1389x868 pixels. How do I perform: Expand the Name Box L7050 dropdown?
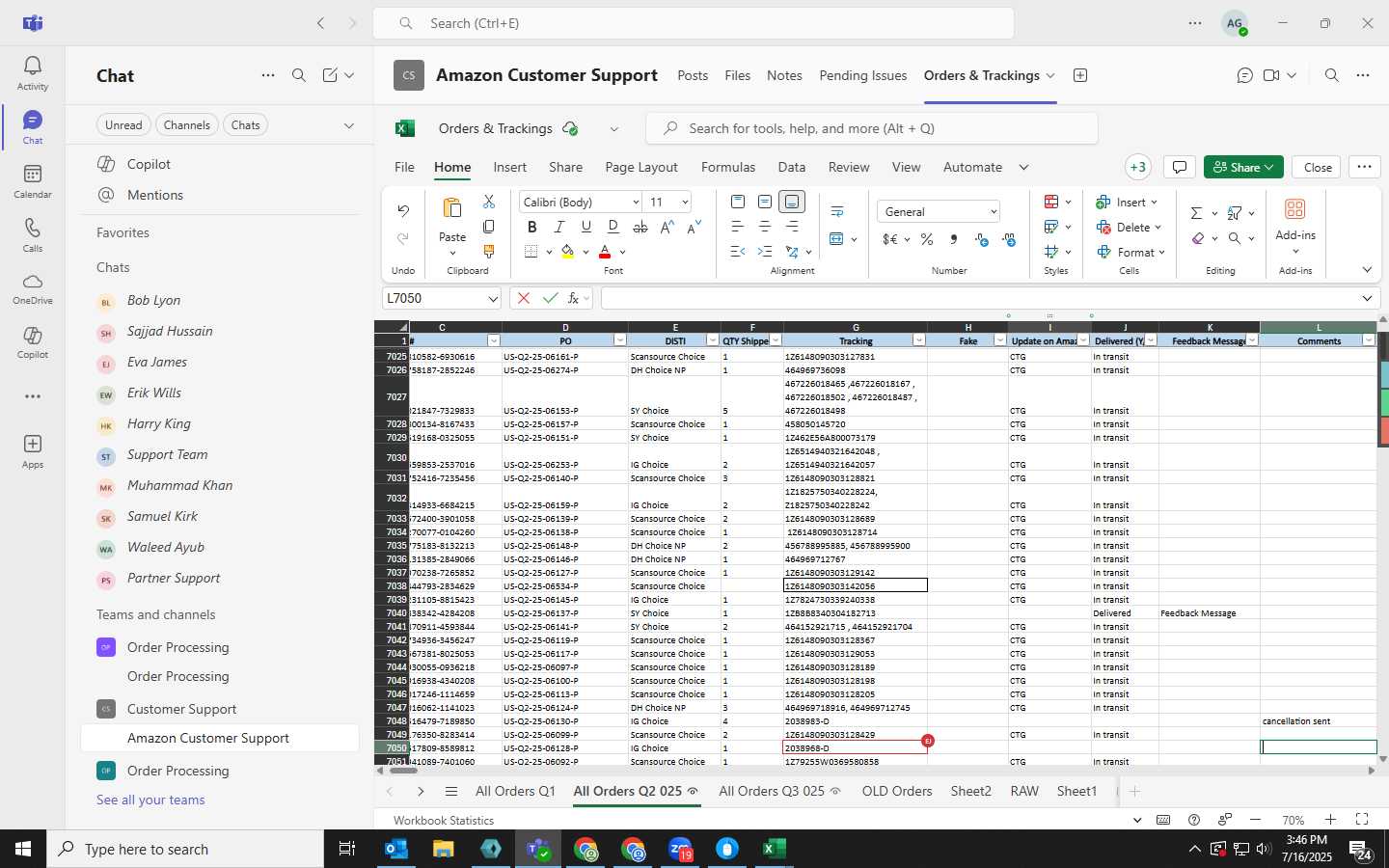(x=492, y=298)
